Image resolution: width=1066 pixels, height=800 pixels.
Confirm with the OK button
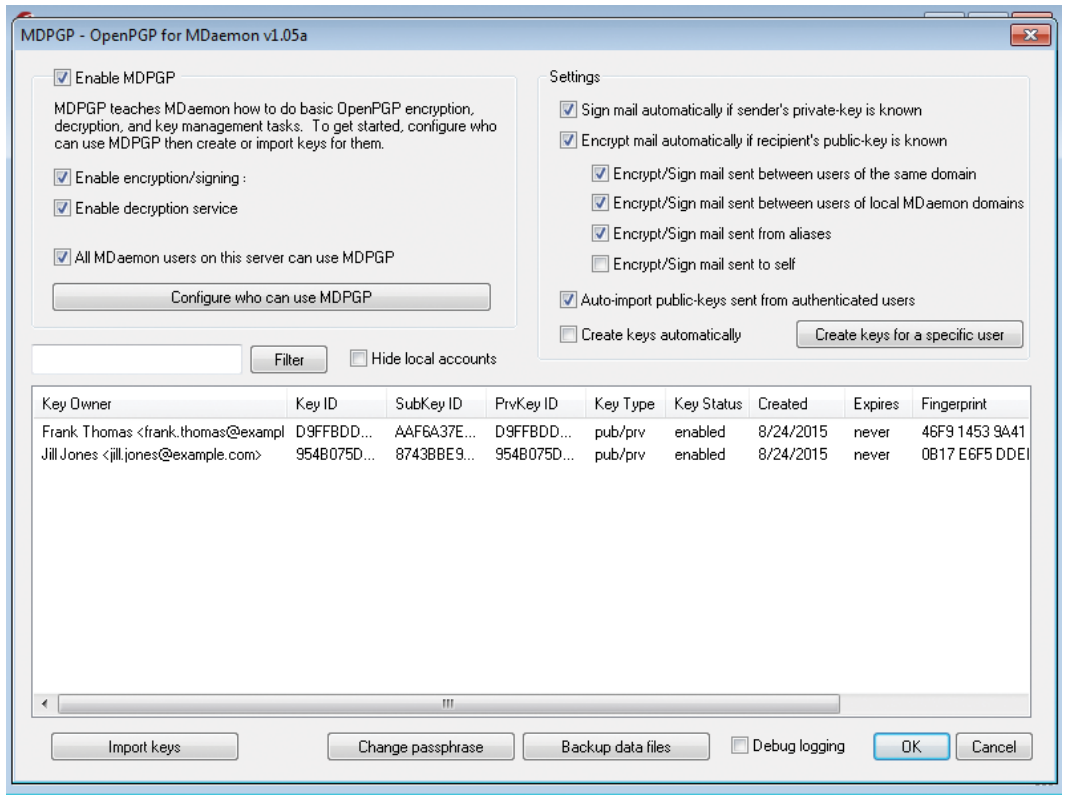coord(911,747)
